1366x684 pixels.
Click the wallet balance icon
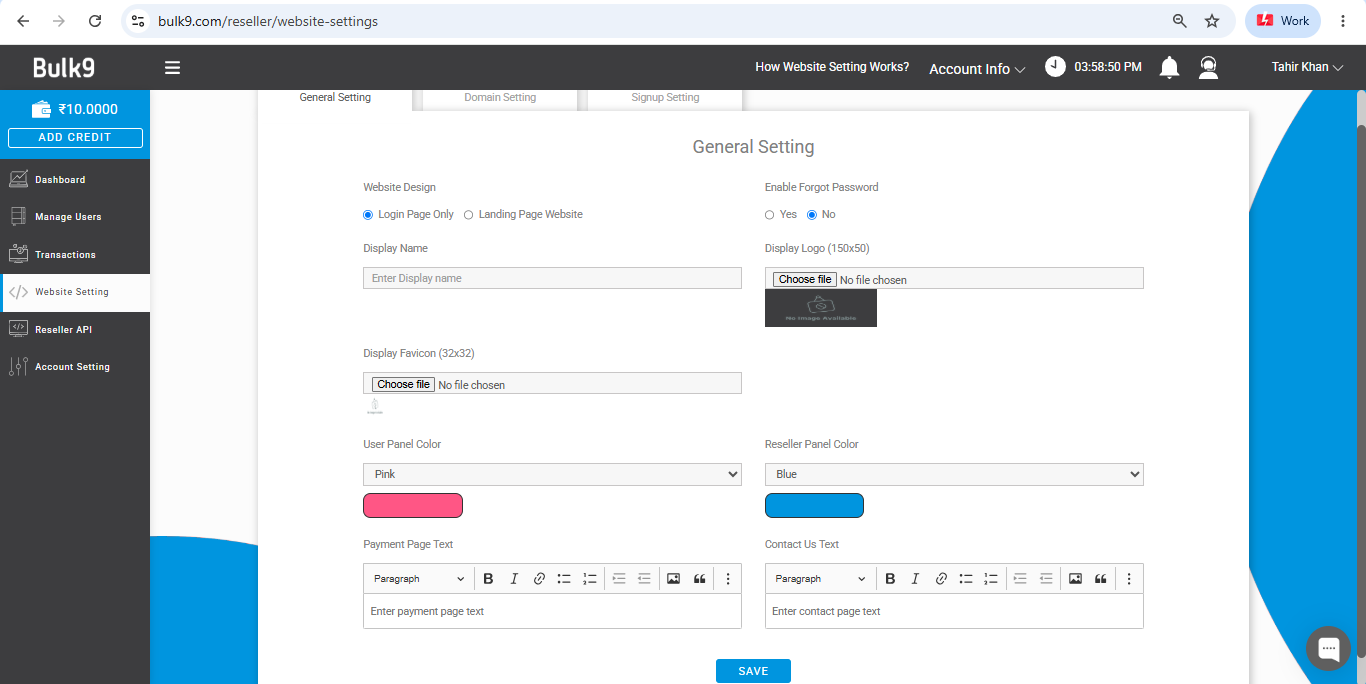click(x=41, y=109)
